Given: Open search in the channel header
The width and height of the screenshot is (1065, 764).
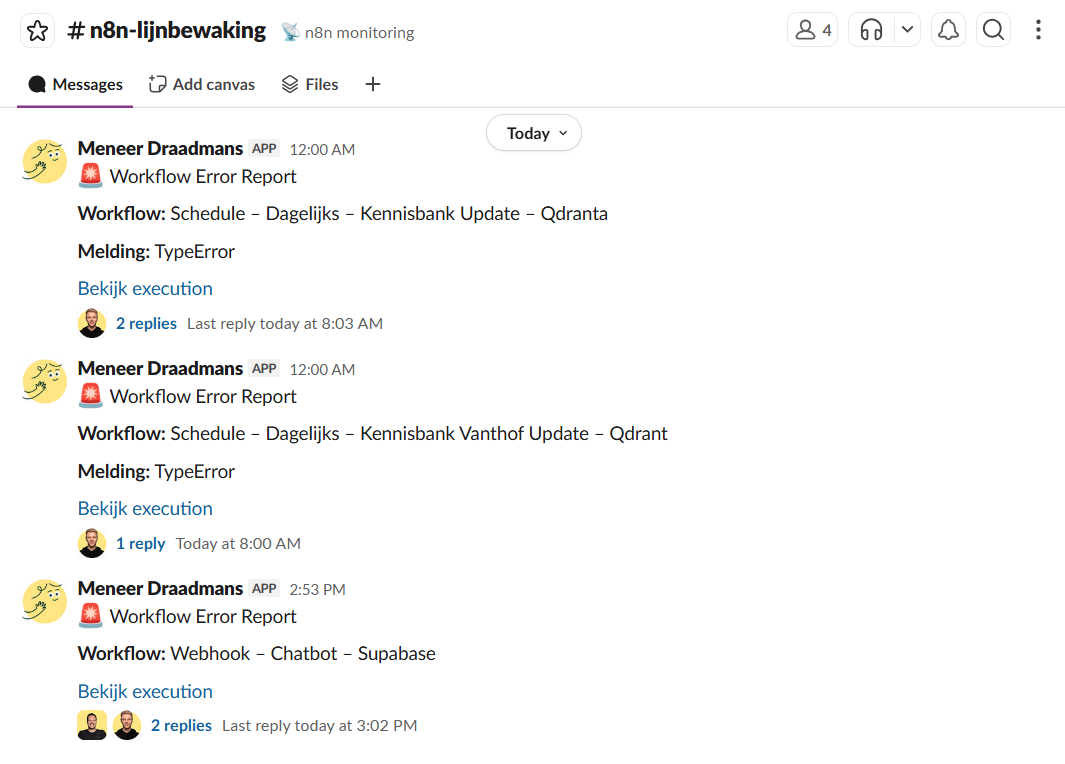Looking at the screenshot, I should click(x=993, y=29).
